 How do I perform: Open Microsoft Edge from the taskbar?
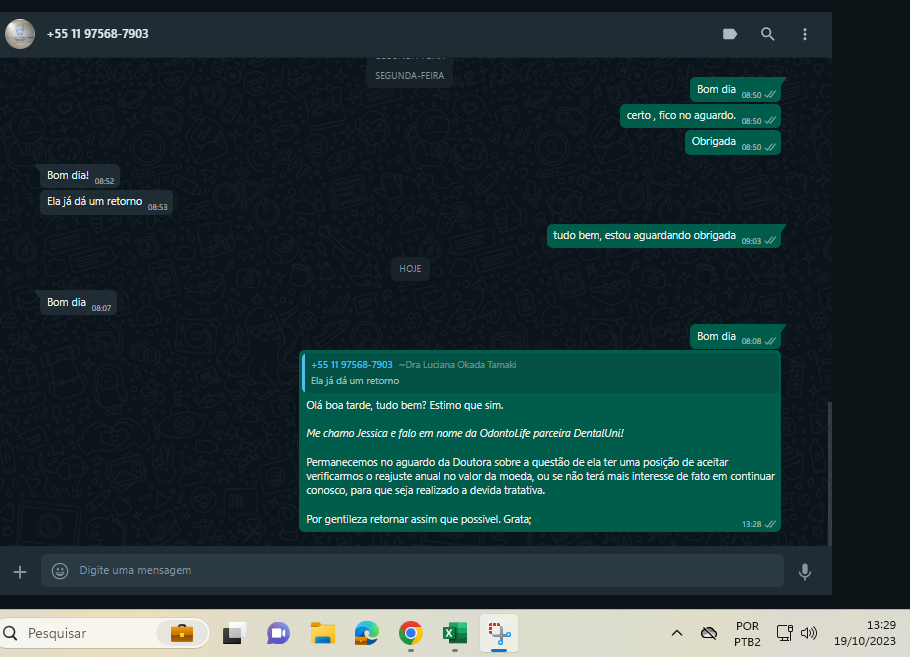click(367, 633)
